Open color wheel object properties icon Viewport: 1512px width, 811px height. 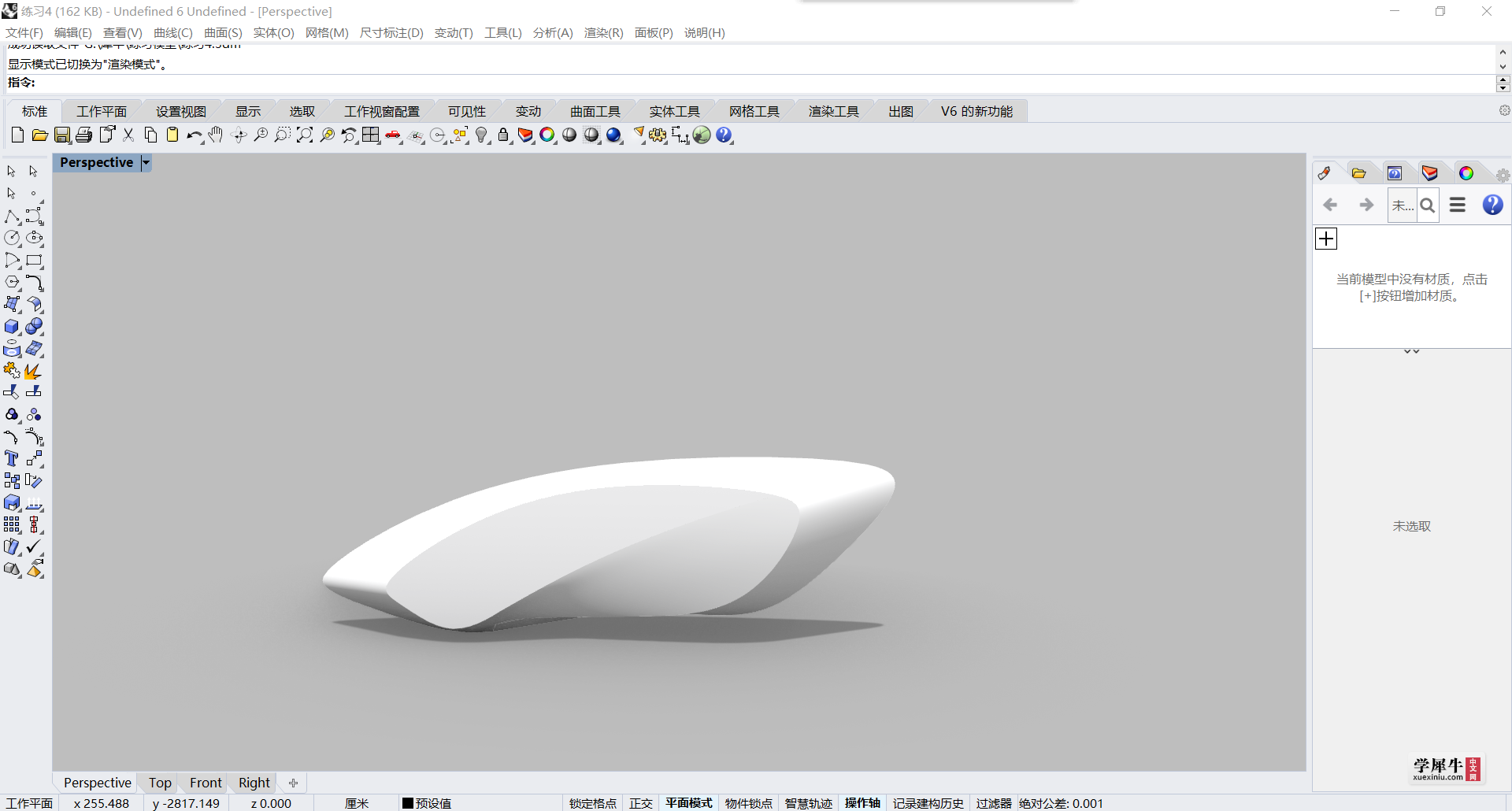click(547, 135)
